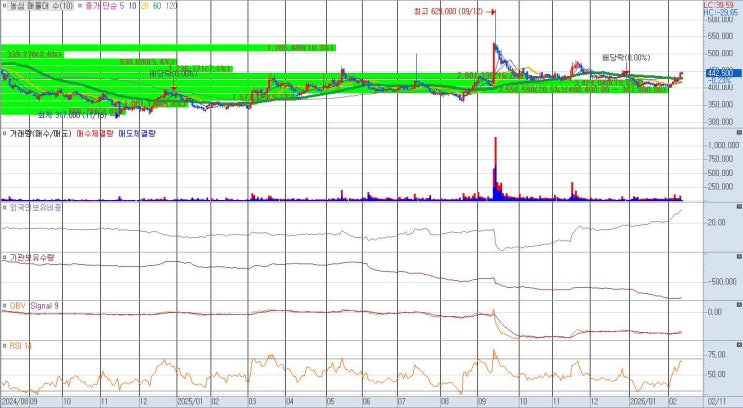743x408 pixels.
Task: Click the tall red volume spike in September
Action: click(x=496, y=168)
